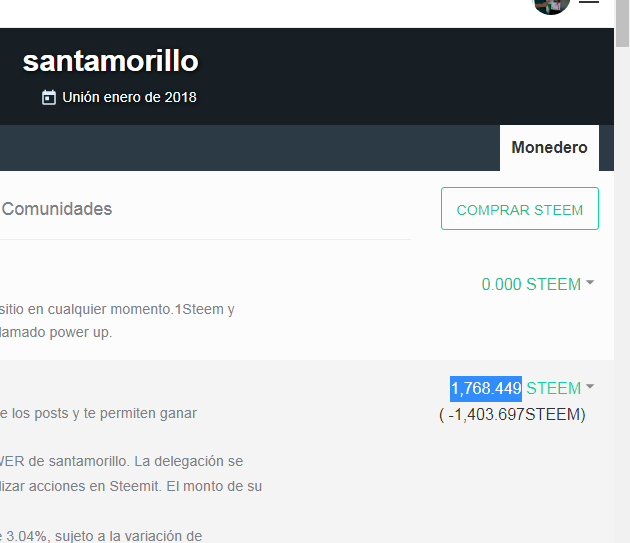Click the text 'los posts y te permiten ganar'
This screenshot has height=543, width=630.
(104, 413)
